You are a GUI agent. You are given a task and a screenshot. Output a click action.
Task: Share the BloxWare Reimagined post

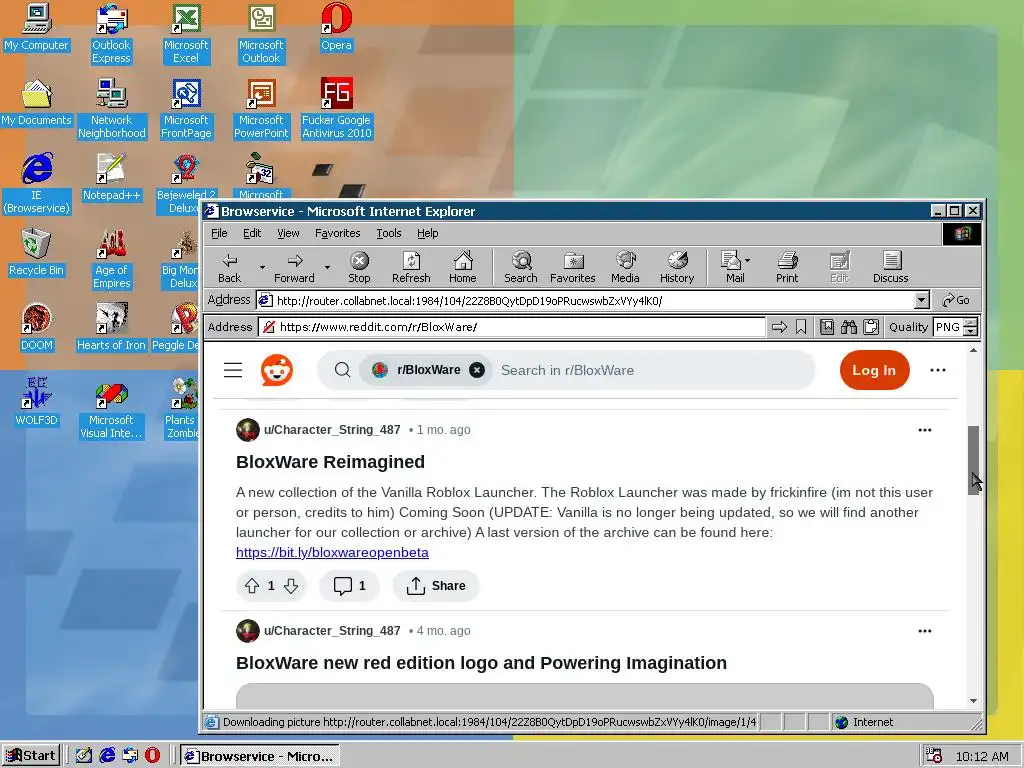point(436,586)
